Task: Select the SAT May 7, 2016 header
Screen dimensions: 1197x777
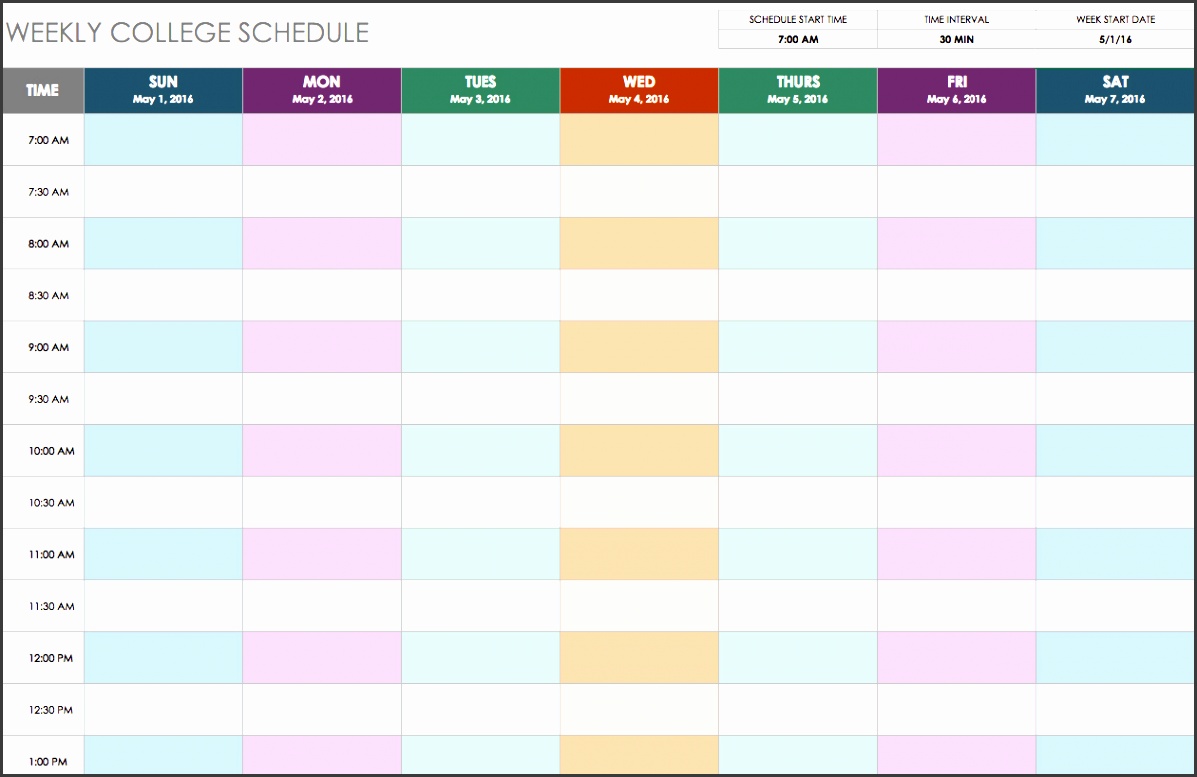Action: point(1115,90)
